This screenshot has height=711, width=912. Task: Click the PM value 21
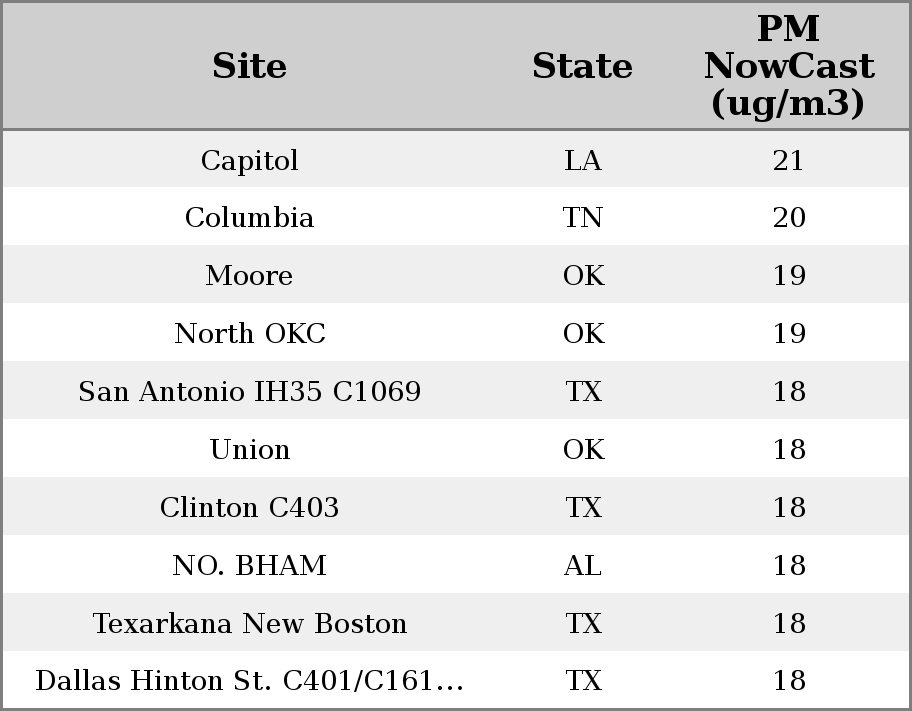[788, 161]
